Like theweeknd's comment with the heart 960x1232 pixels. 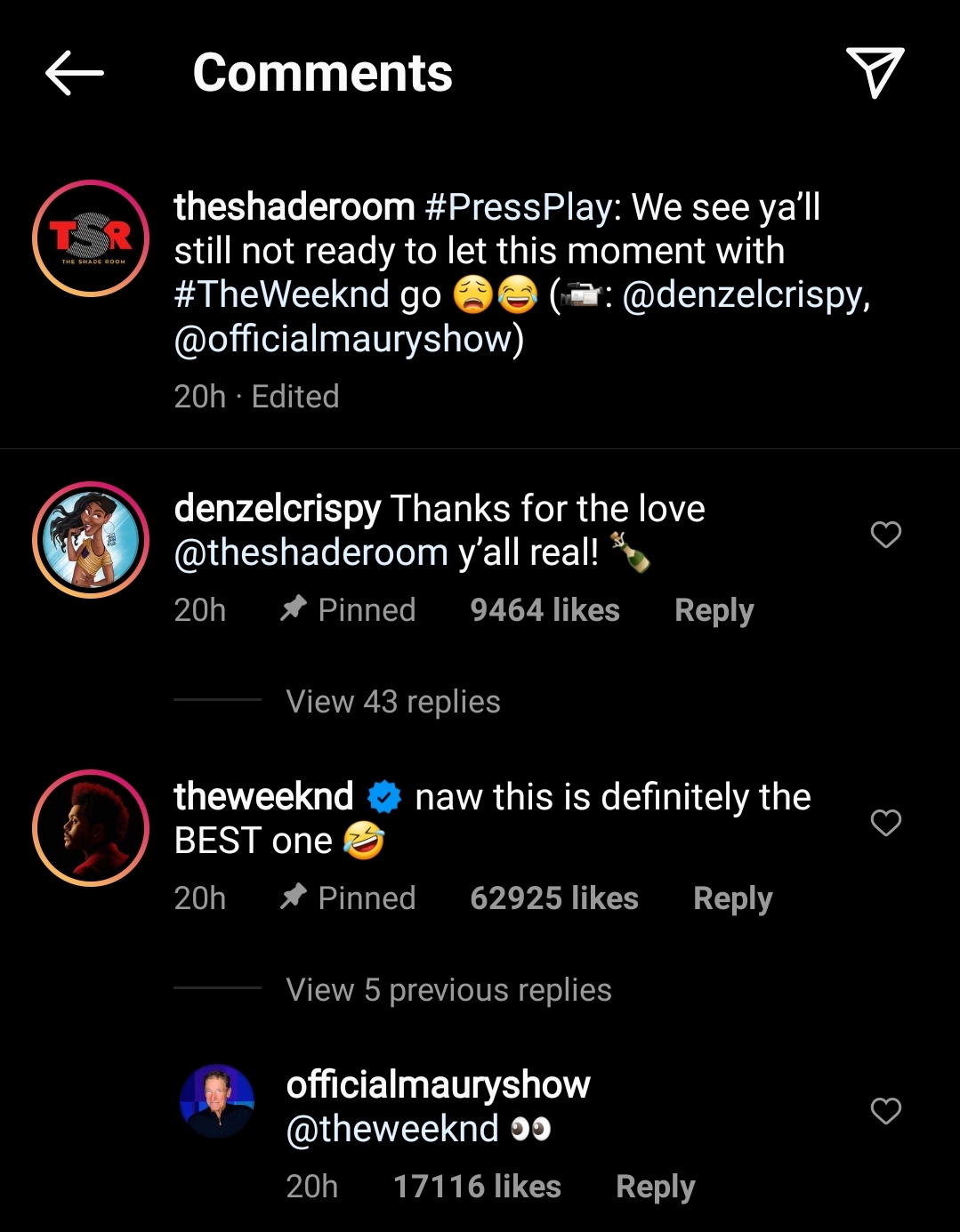pyautogui.click(x=885, y=823)
